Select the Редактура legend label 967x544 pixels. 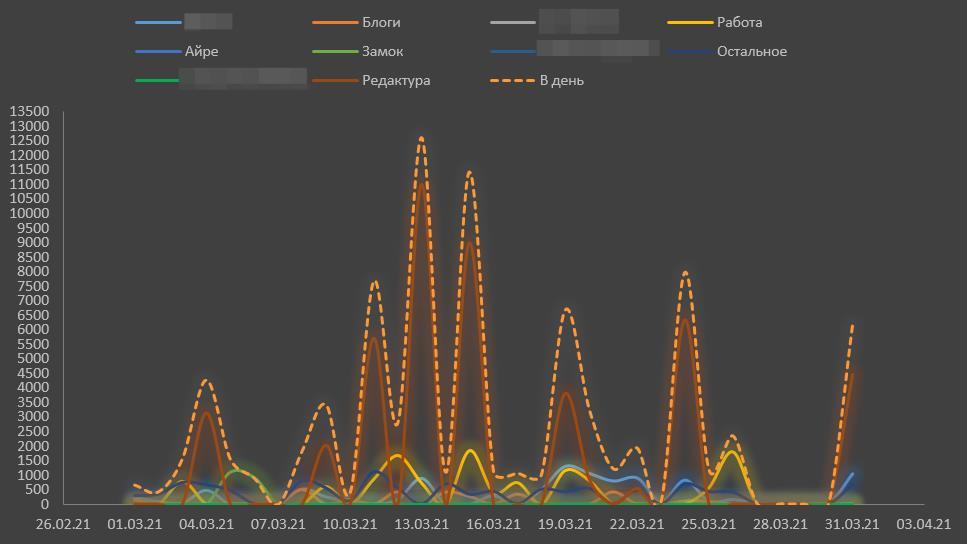point(396,80)
